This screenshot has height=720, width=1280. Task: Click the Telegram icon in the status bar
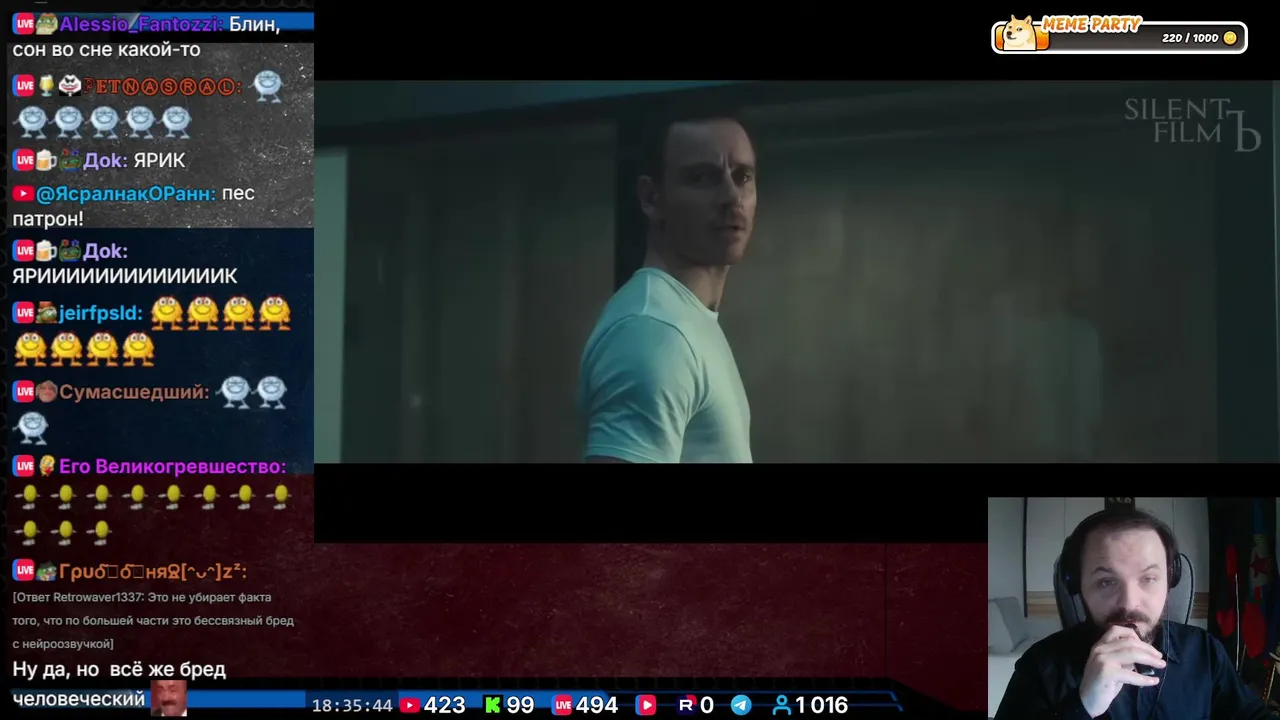click(740, 705)
